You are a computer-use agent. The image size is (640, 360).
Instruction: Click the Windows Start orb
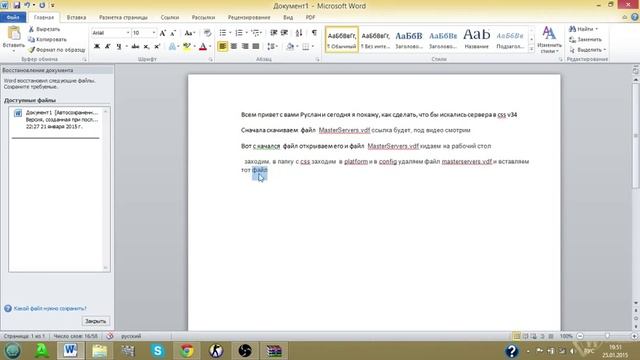point(12,351)
